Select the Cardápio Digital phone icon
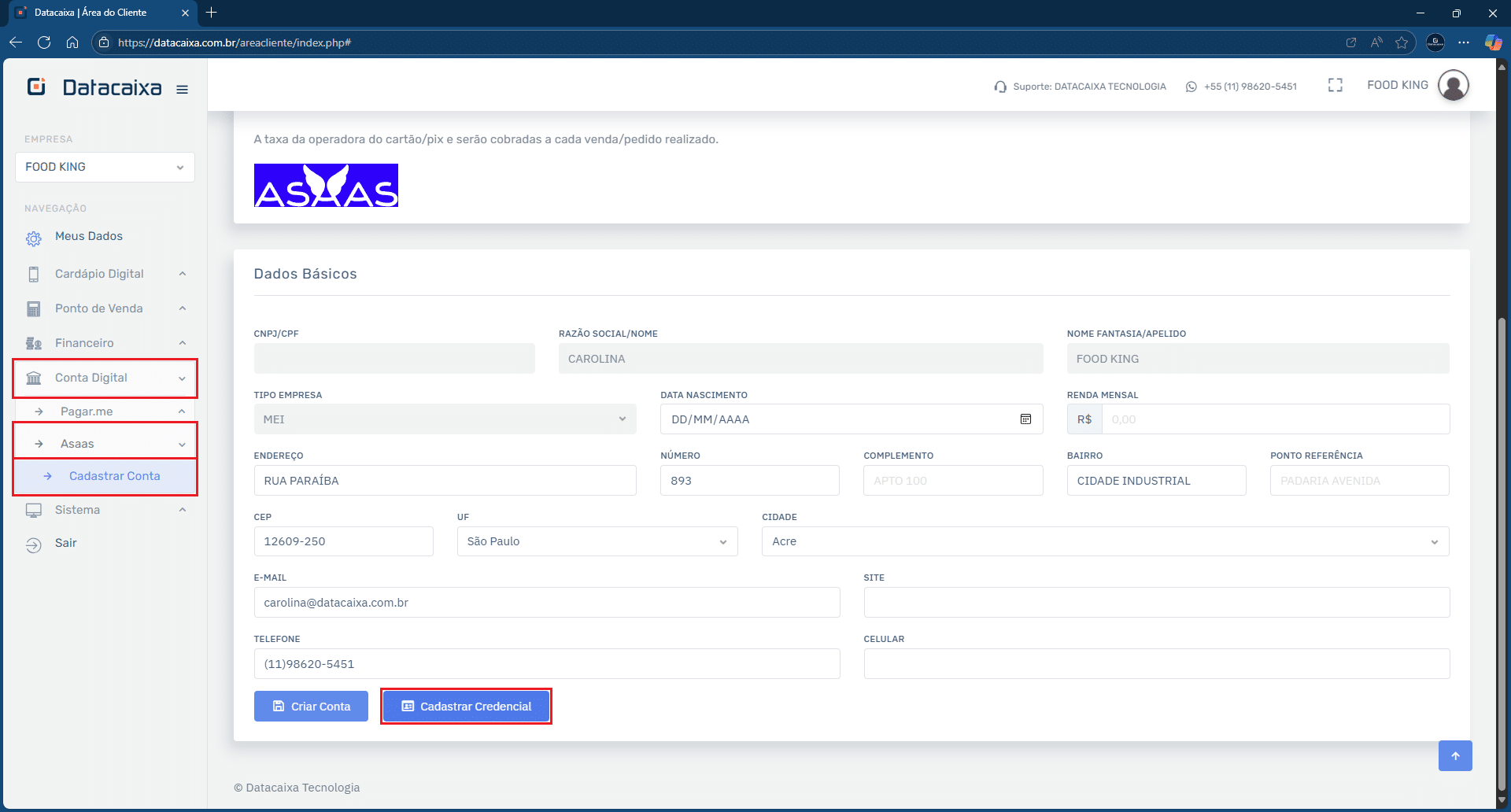This screenshot has height=812, width=1511. 33,273
